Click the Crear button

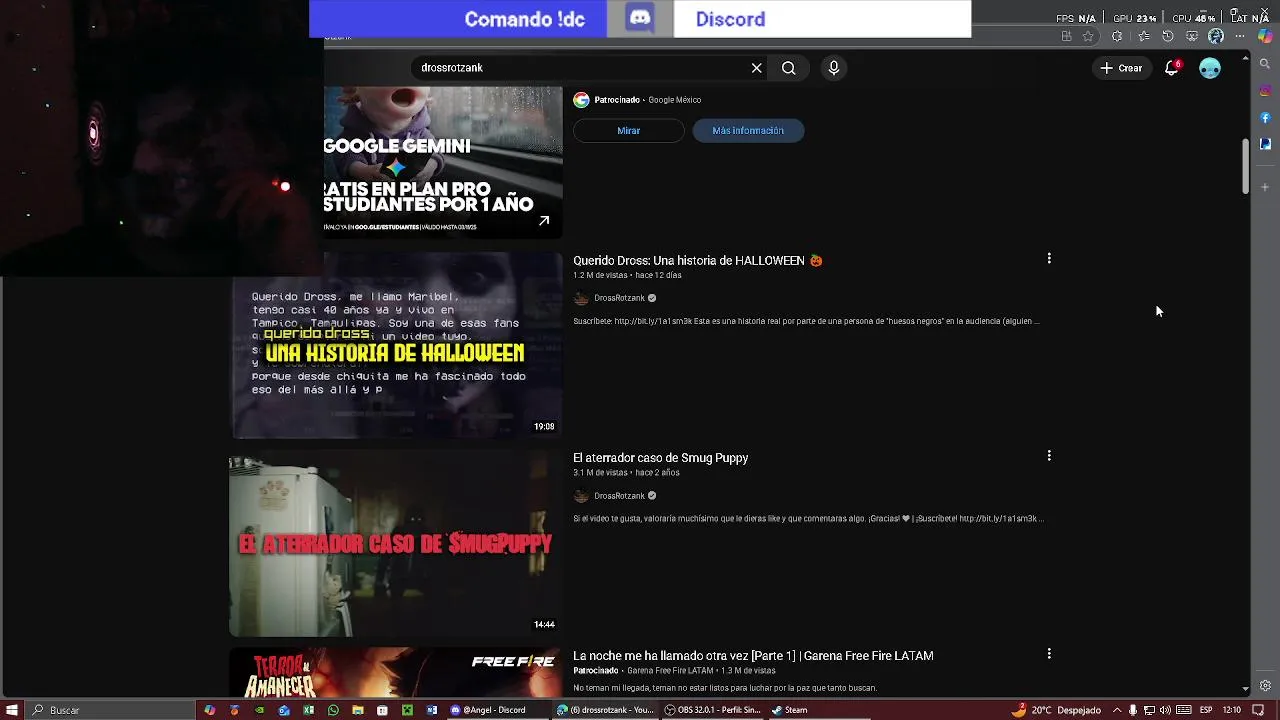click(x=1121, y=68)
